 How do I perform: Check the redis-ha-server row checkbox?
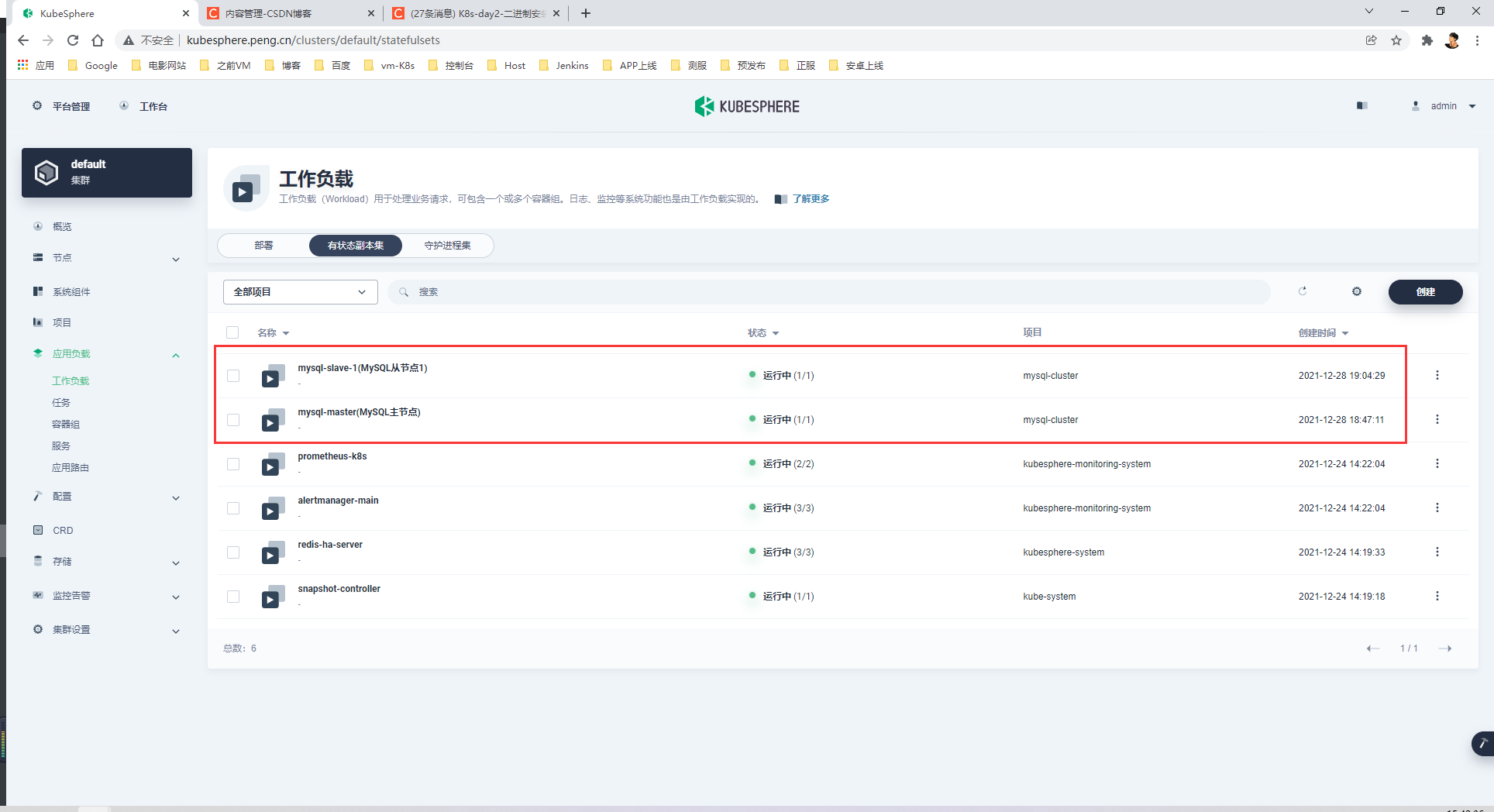[233, 552]
